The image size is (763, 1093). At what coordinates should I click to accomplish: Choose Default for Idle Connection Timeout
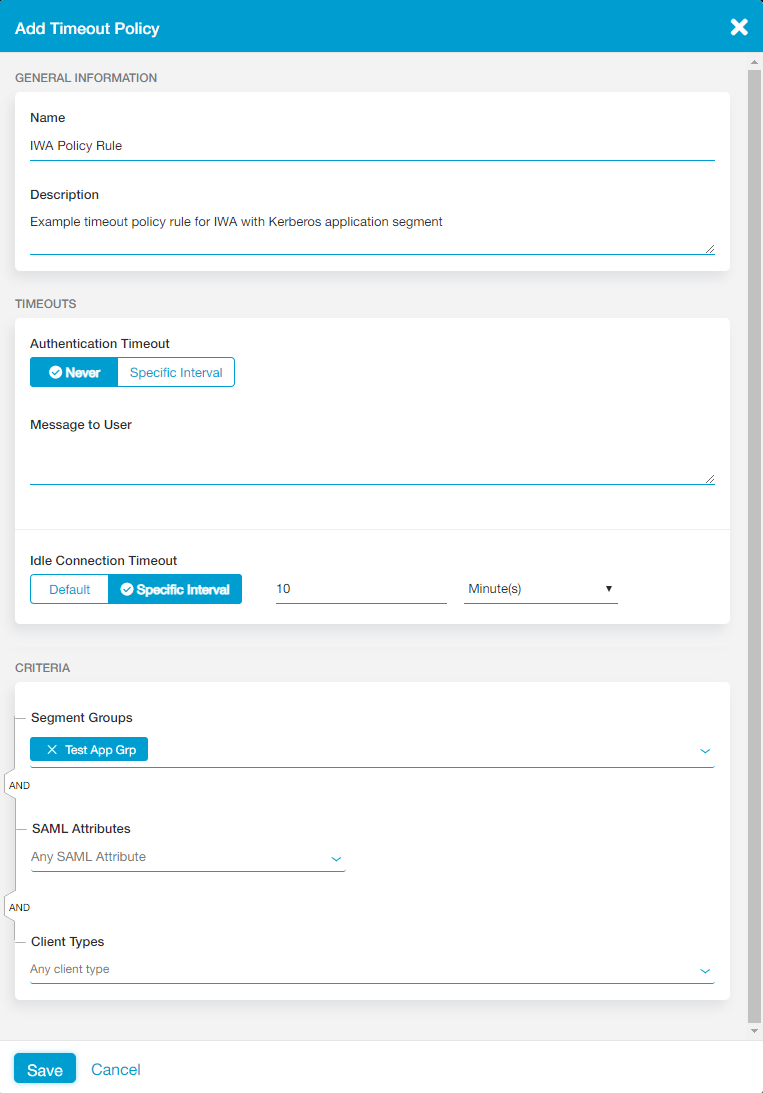(70, 590)
